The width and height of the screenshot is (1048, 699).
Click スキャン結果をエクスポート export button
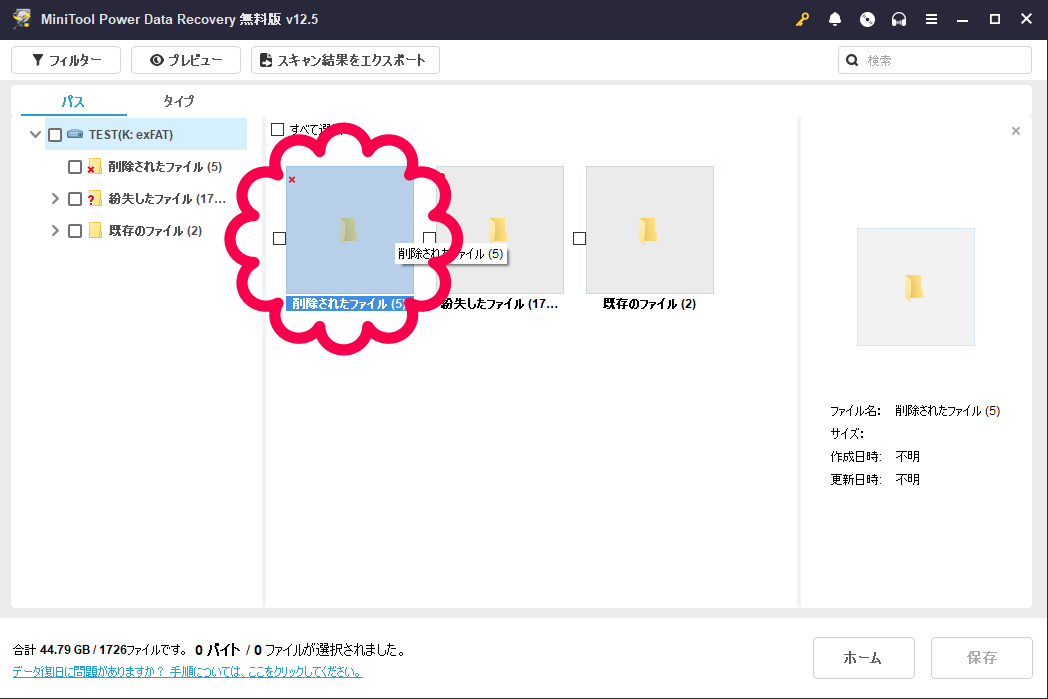(345, 60)
